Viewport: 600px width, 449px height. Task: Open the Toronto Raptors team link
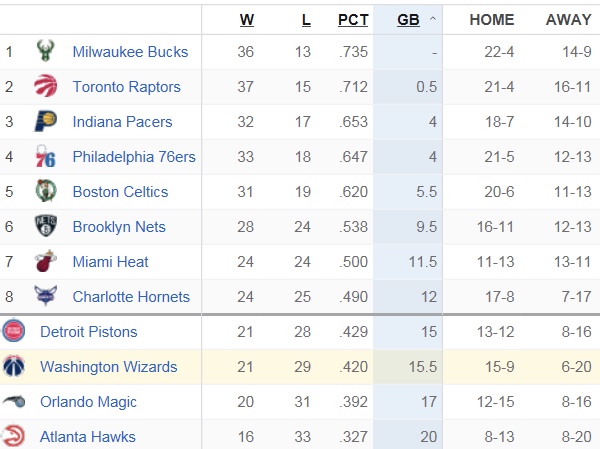point(126,87)
